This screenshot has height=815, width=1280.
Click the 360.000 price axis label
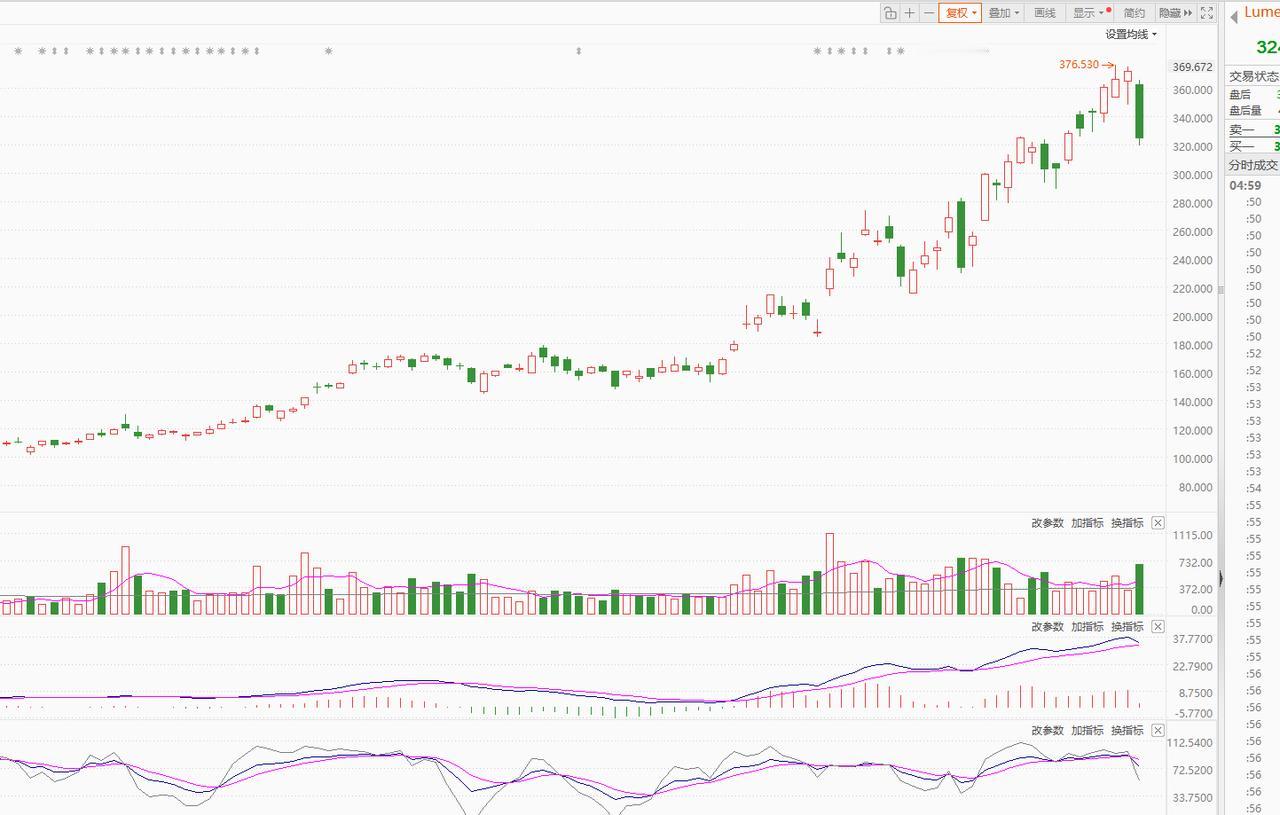(x=1193, y=90)
